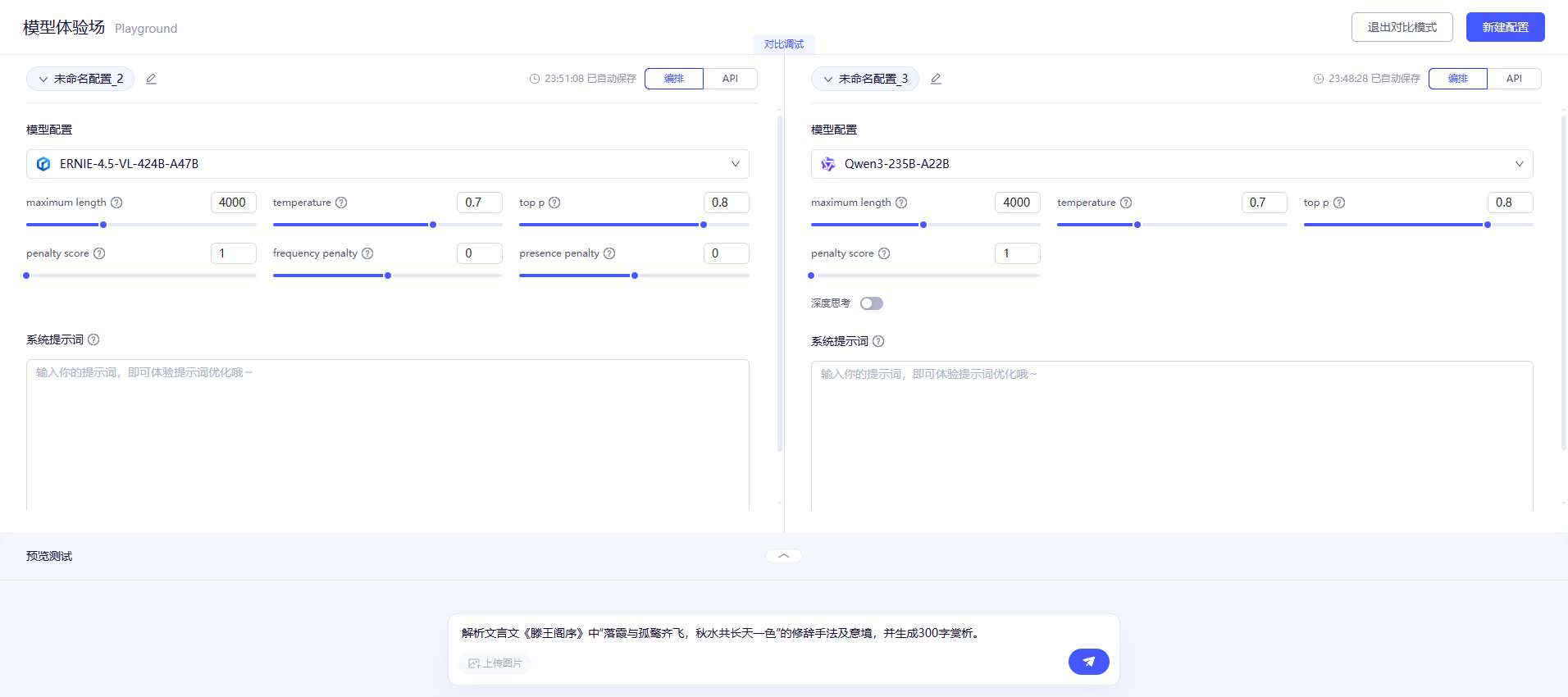This screenshot has width=1568, height=697.
Task: Click 预览测试 section label
Action: point(49,556)
